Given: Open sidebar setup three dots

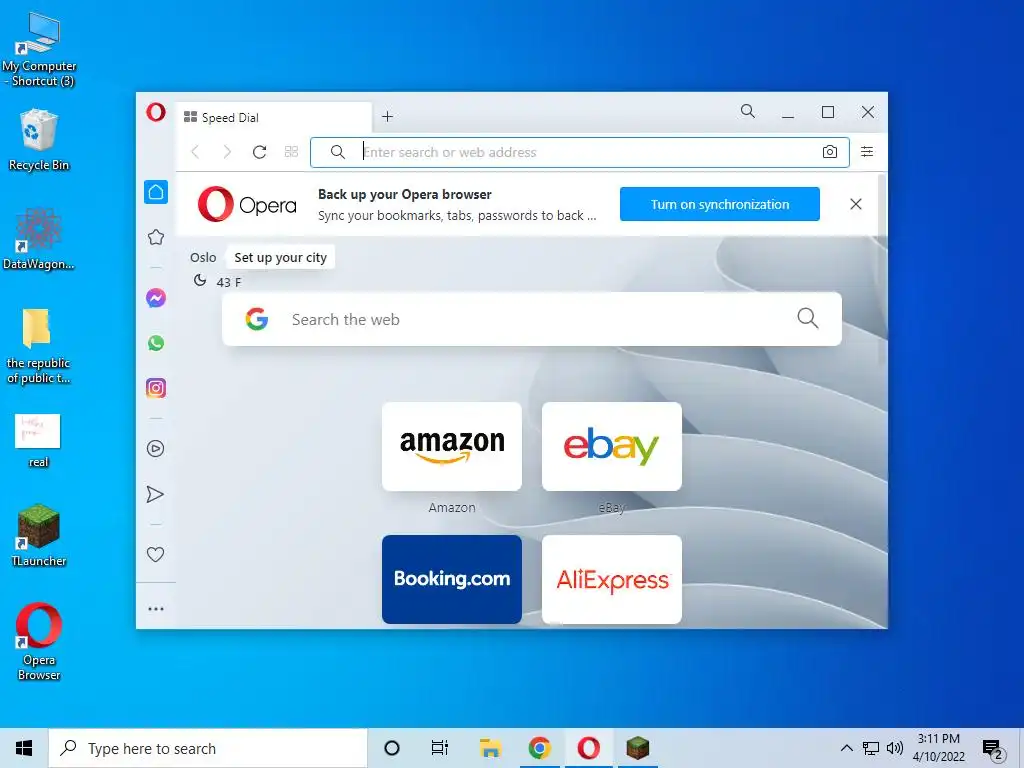Looking at the screenshot, I should (155, 609).
